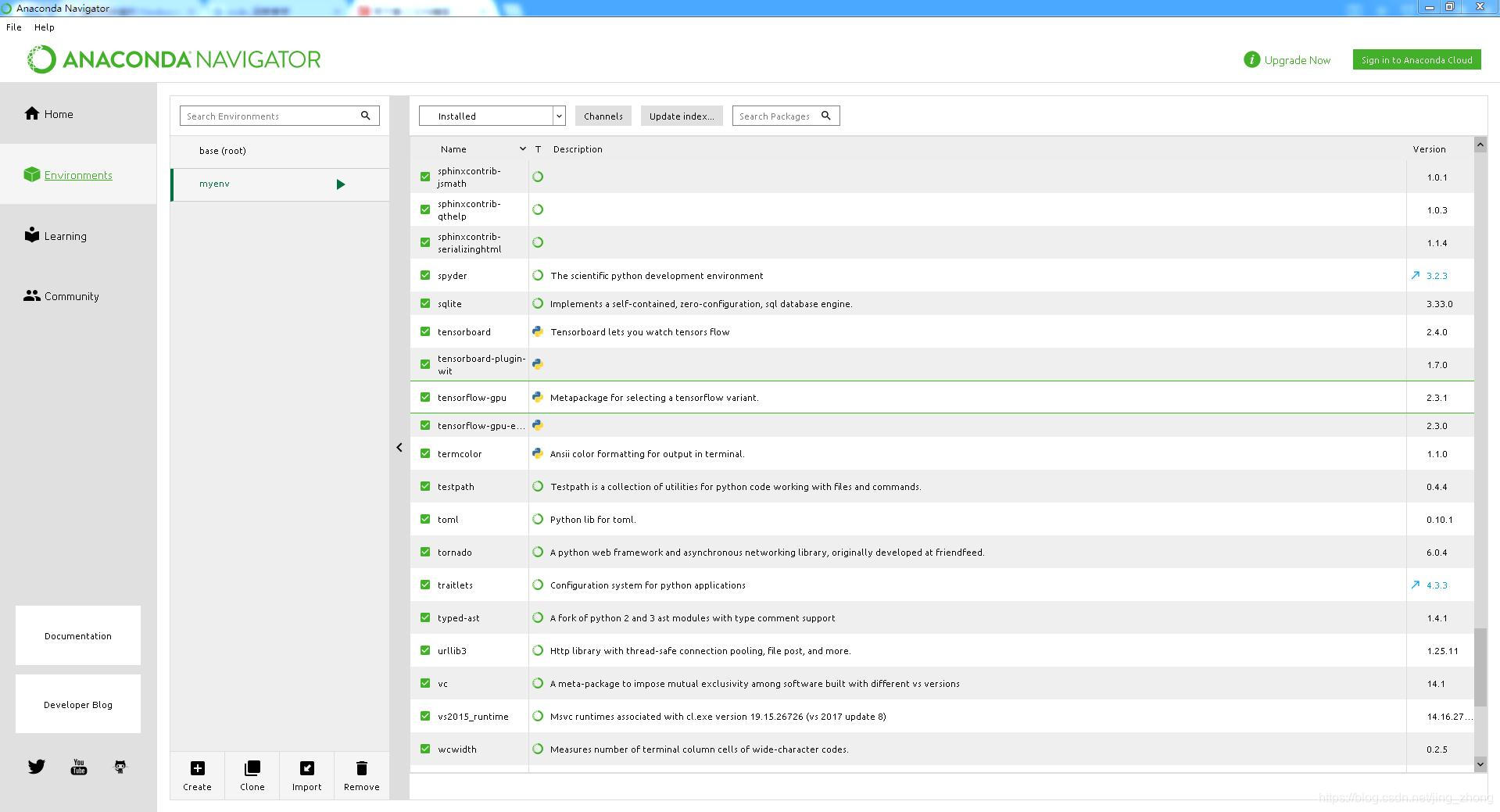Click the Upgrade Now info icon
The height and width of the screenshot is (812, 1500).
tap(1251, 59)
